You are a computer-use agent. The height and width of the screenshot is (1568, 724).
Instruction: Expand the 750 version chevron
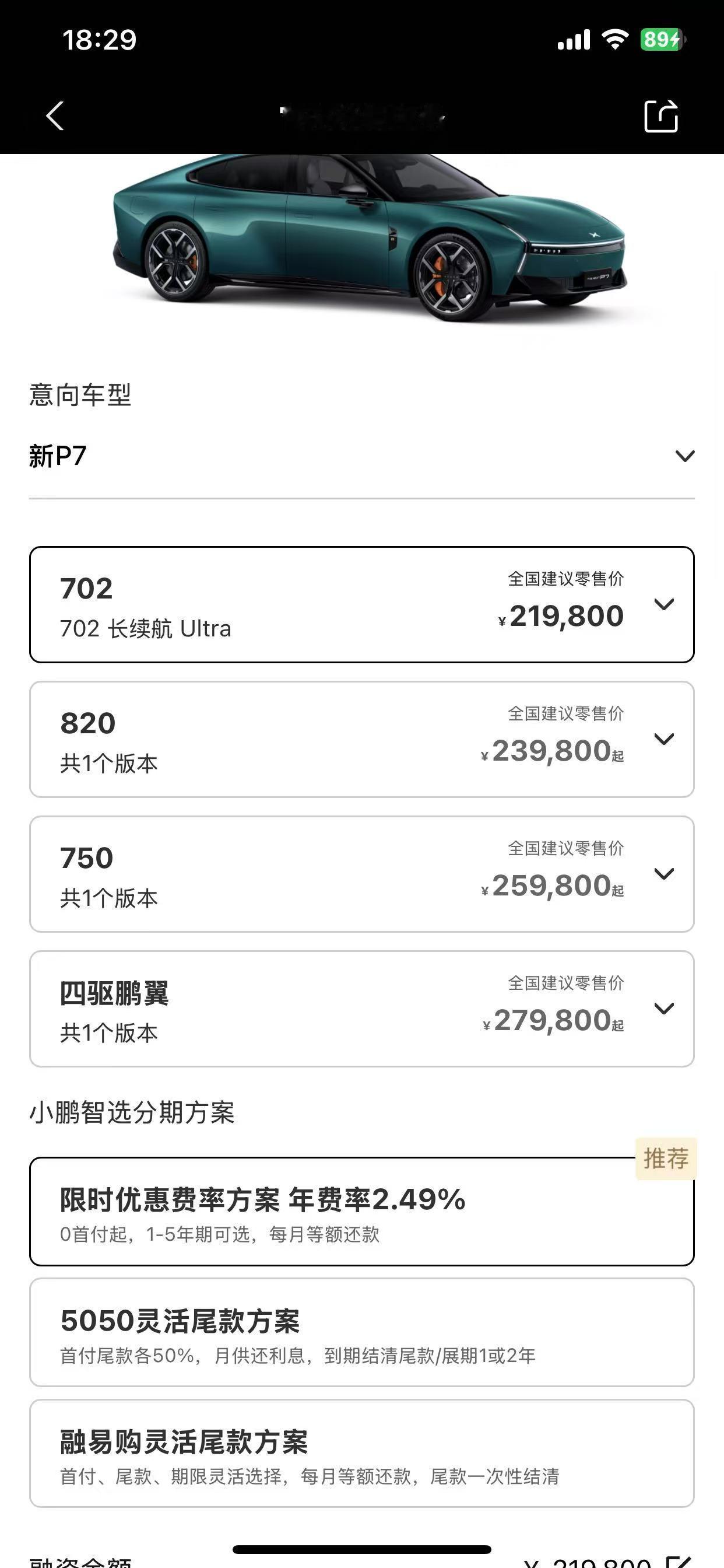pyautogui.click(x=664, y=873)
